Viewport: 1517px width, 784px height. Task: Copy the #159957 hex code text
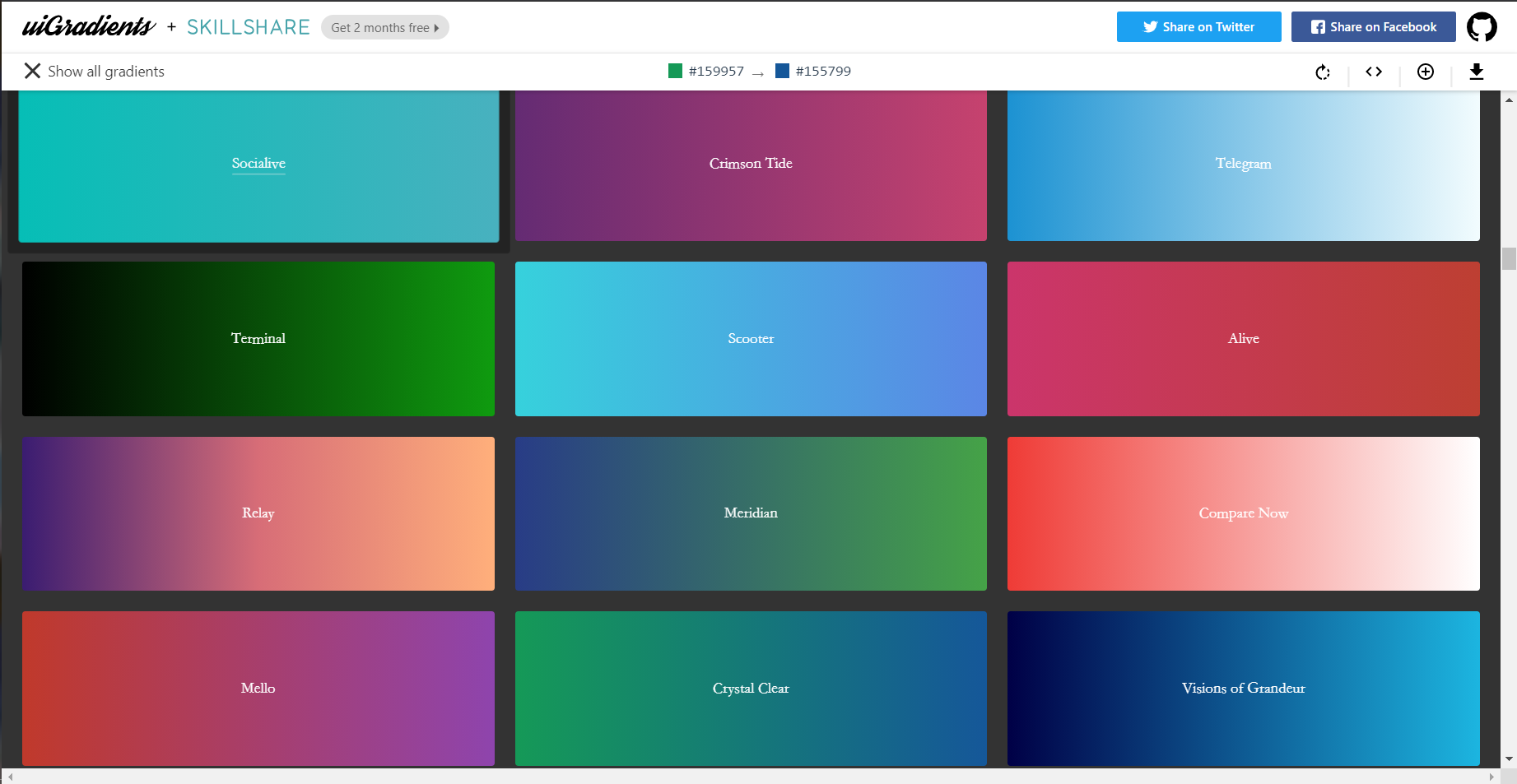(716, 72)
